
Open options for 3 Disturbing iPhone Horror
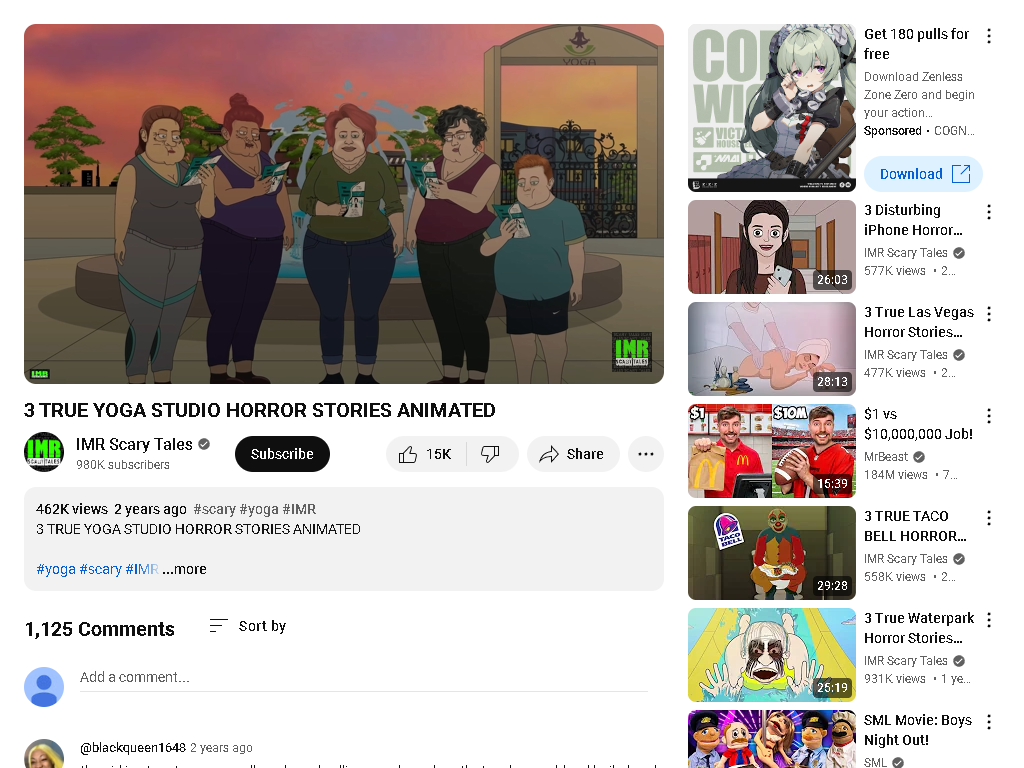(989, 212)
